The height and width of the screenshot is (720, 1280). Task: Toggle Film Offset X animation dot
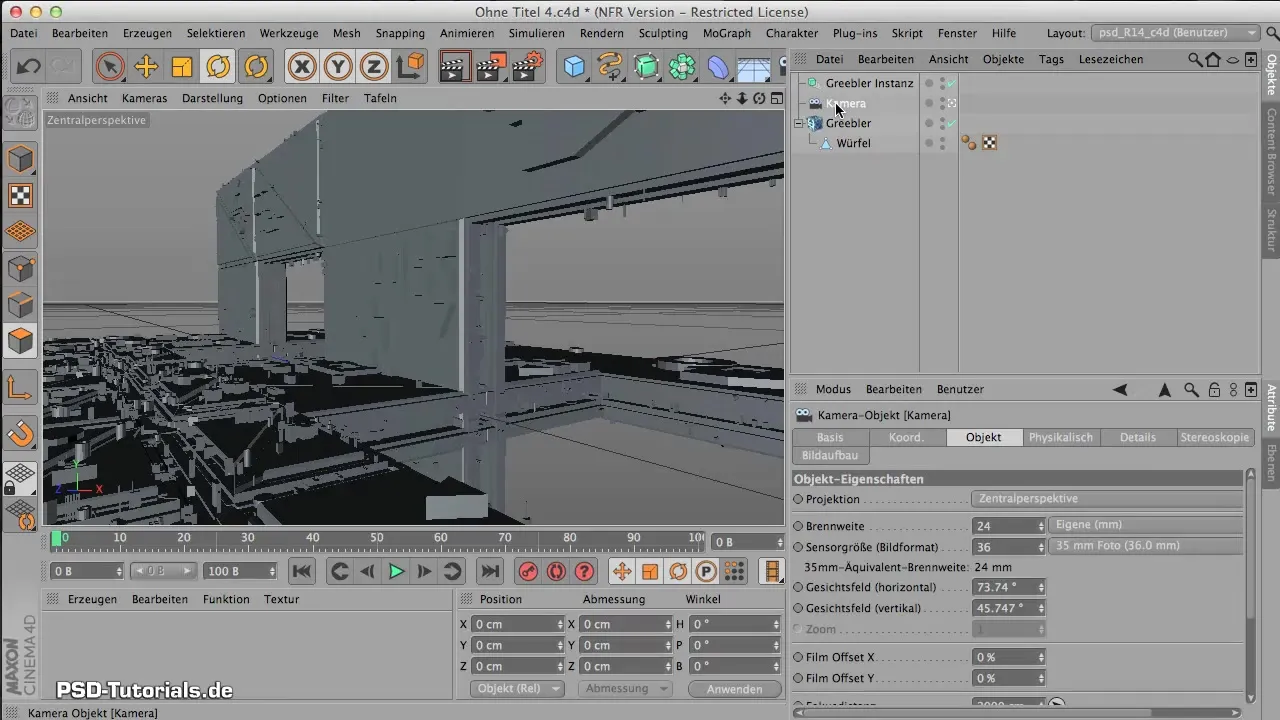point(798,657)
